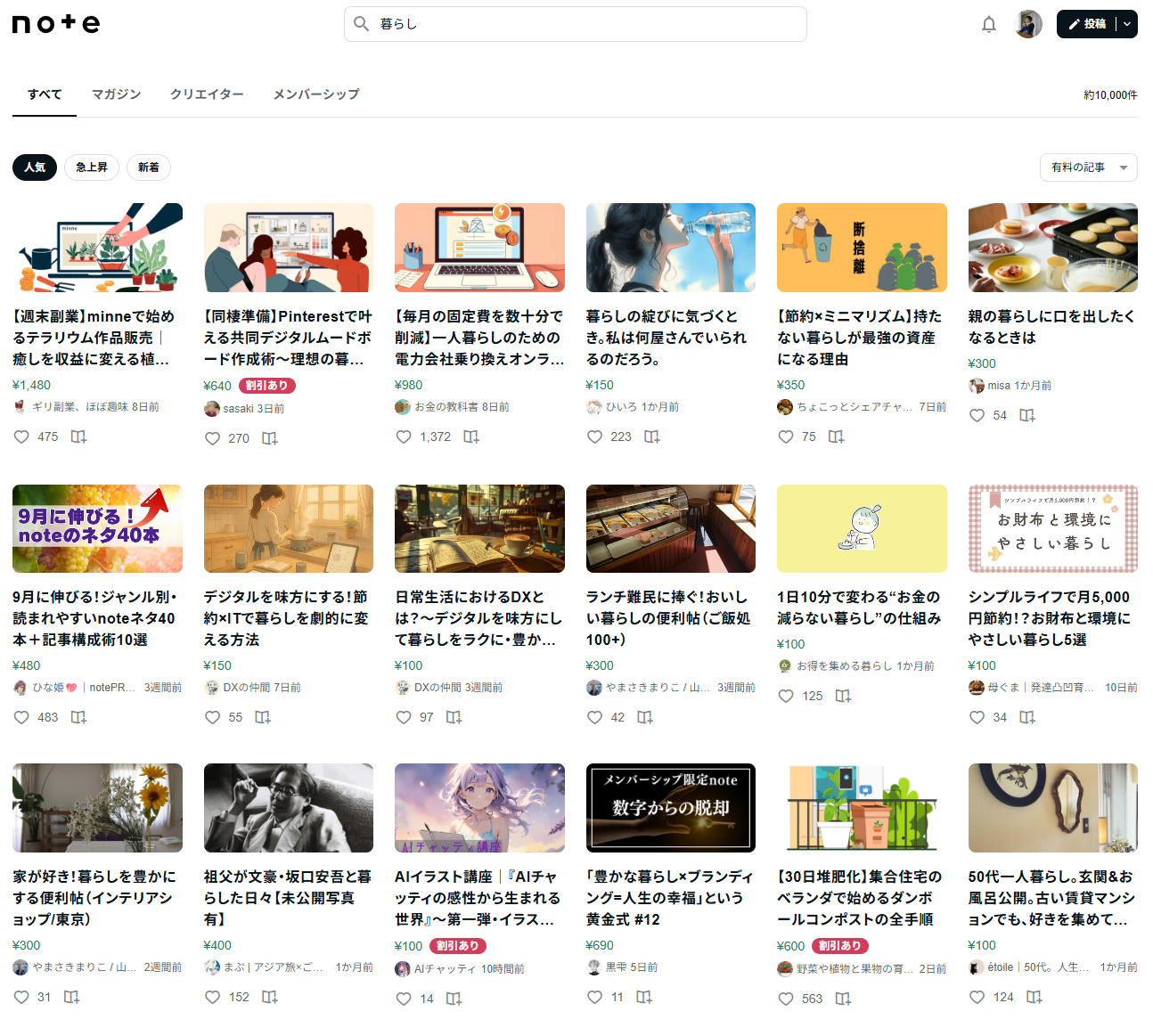Click the search magnifier icon
Viewport: 1153px width, 1036px height.
click(x=361, y=24)
